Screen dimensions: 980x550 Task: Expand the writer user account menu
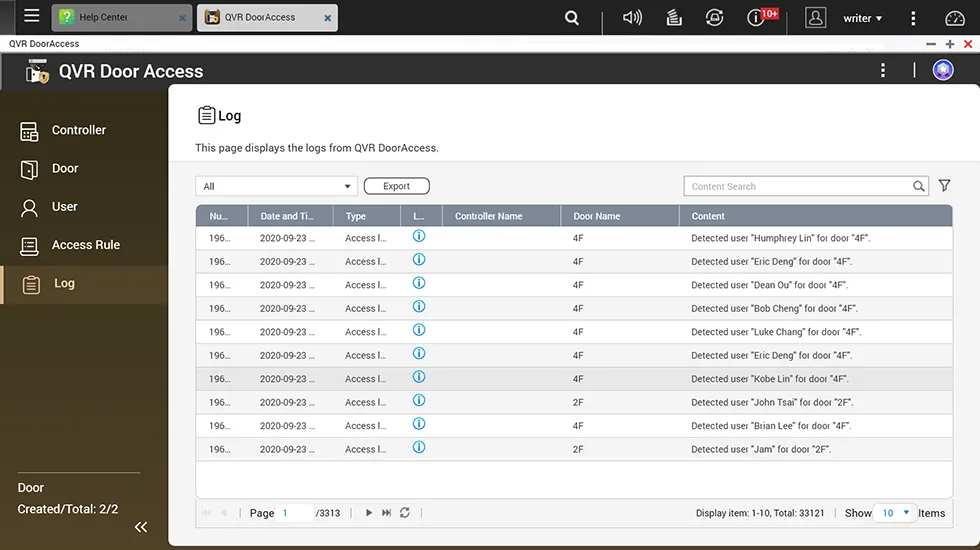pyautogui.click(x=862, y=18)
